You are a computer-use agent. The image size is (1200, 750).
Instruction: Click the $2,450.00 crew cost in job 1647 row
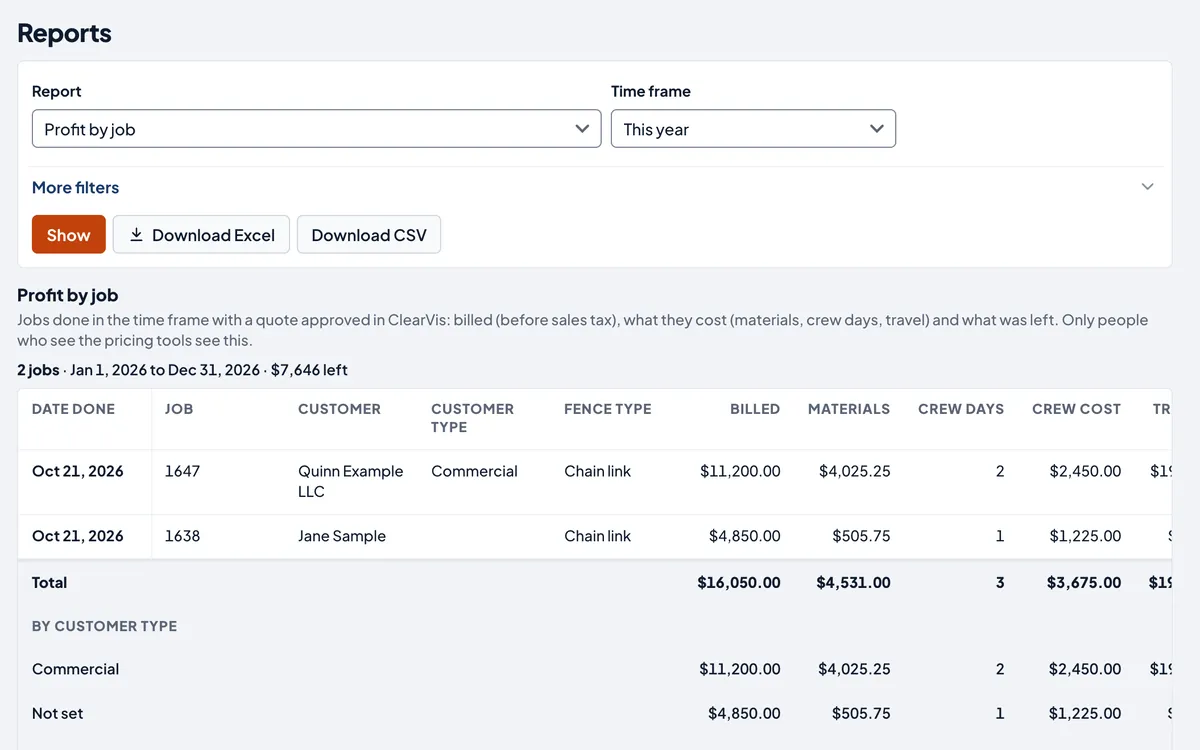click(x=1085, y=471)
